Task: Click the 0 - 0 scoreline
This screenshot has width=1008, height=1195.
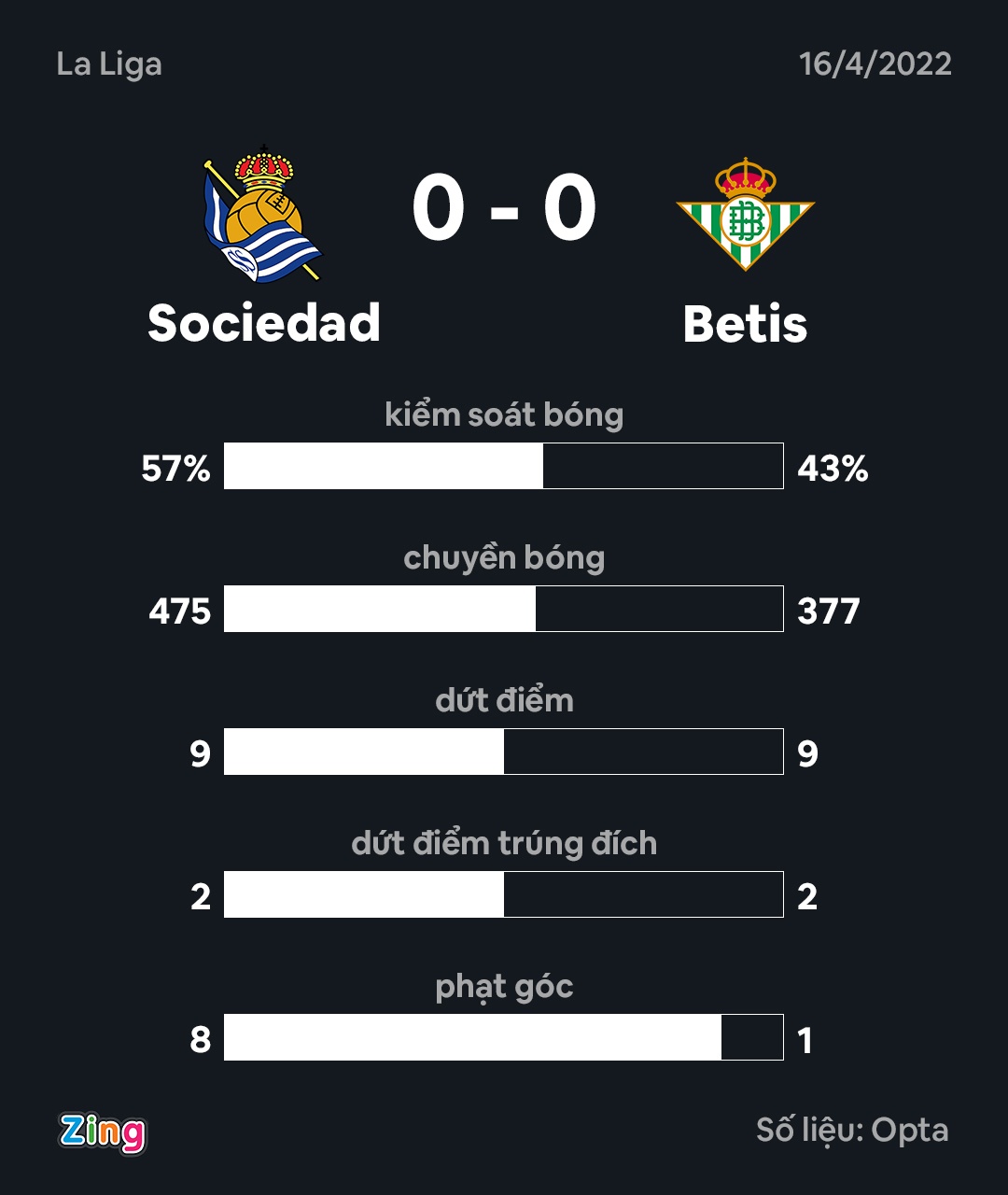Action: click(504, 209)
